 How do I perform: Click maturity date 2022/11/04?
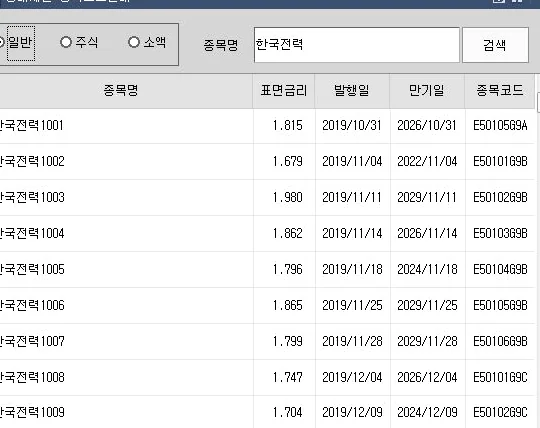pos(427,161)
